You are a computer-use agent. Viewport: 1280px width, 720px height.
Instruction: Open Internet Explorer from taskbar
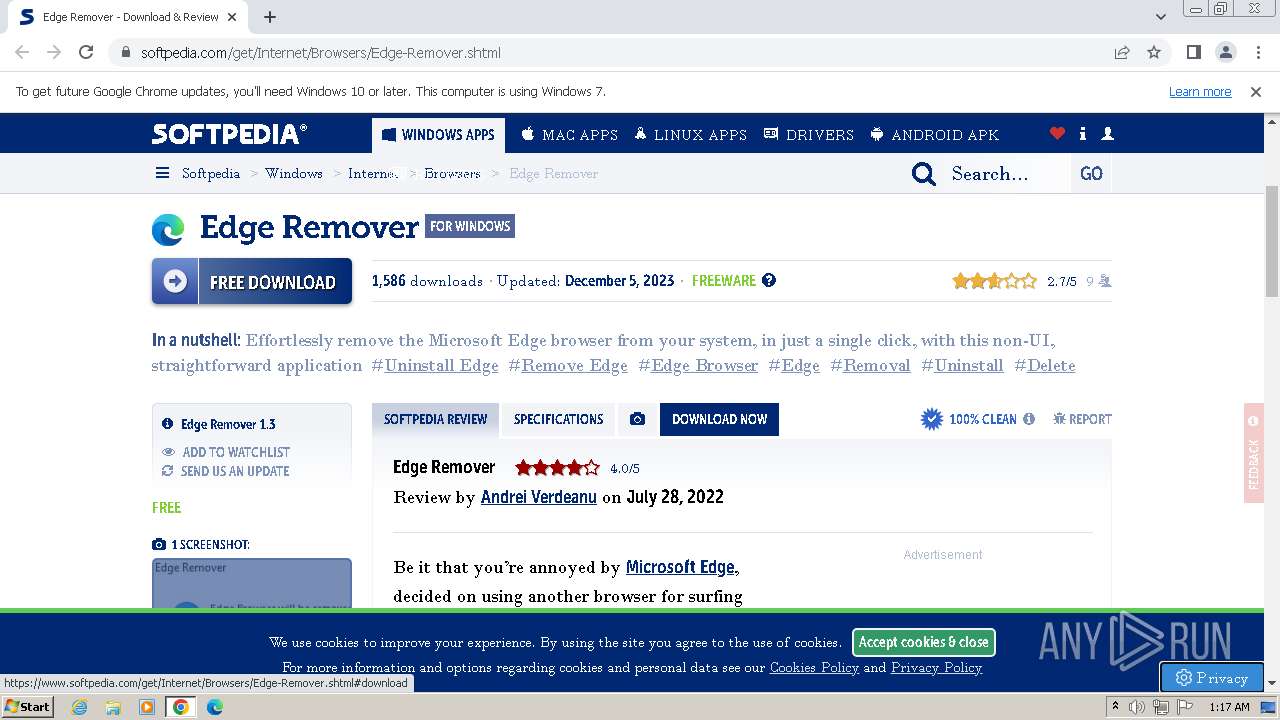tap(79, 707)
